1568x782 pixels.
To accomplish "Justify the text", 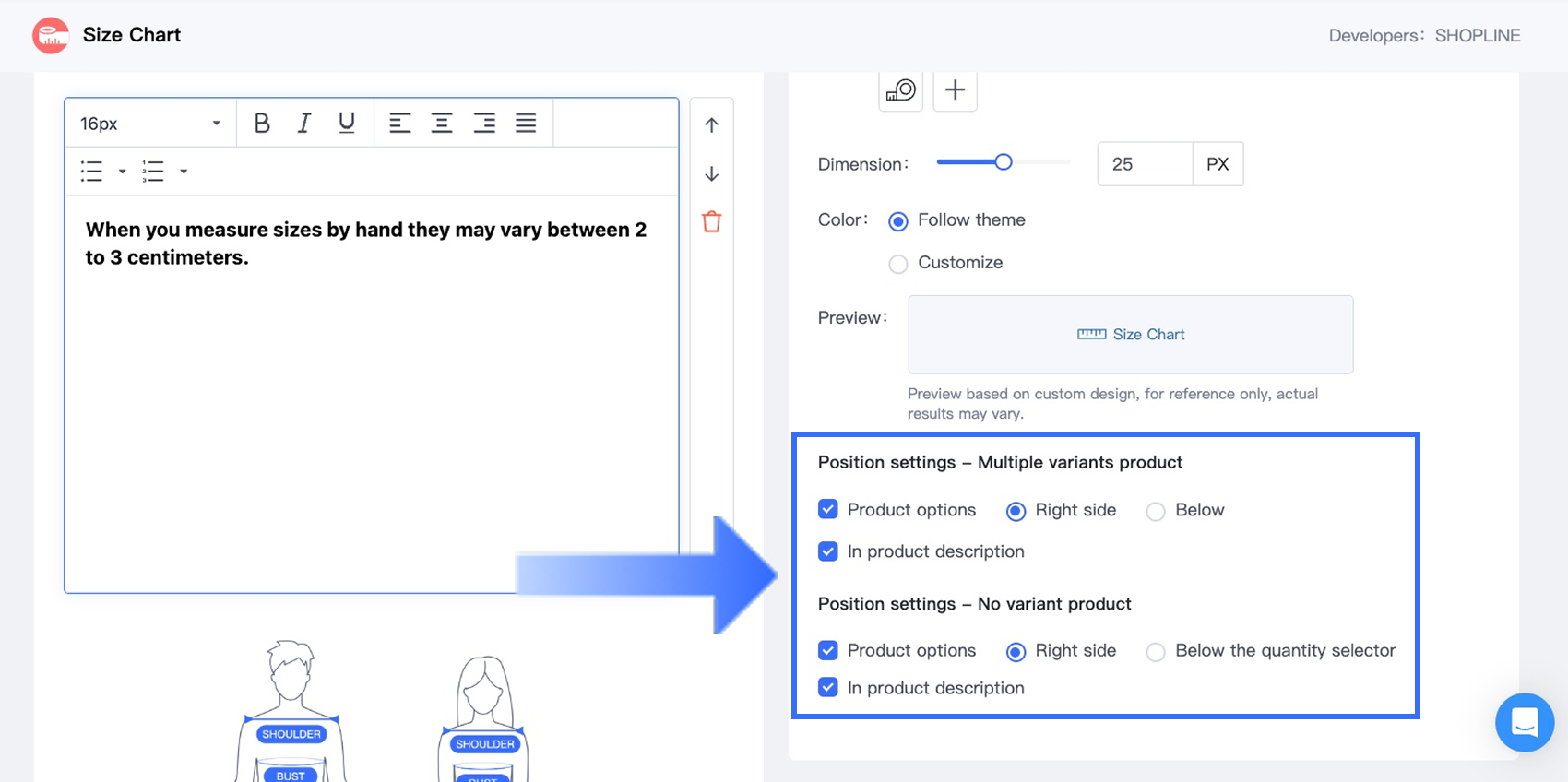I will 526,123.
